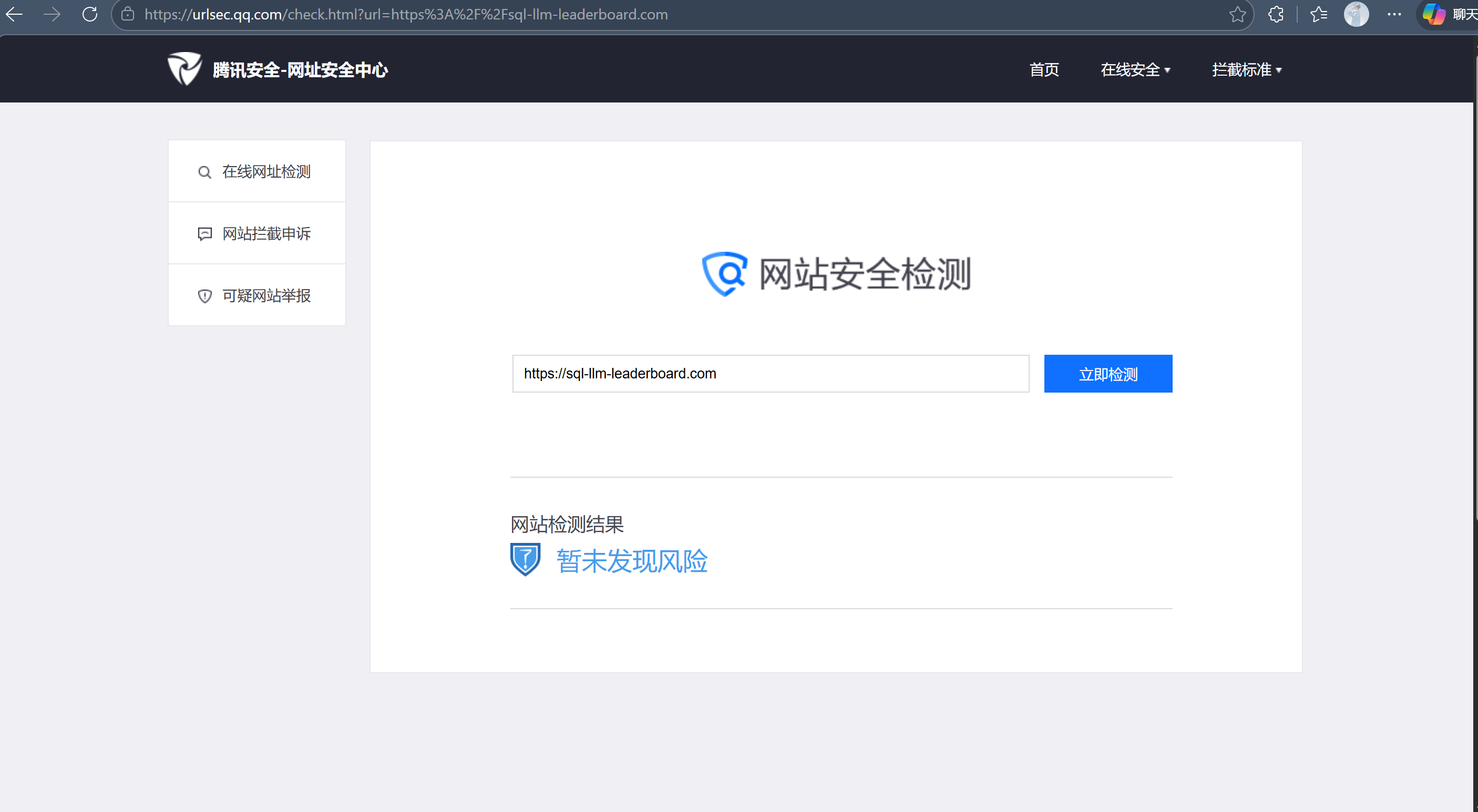Open the browser three-dots settings menu
Screen dimensions: 1478x812
[1394, 14]
